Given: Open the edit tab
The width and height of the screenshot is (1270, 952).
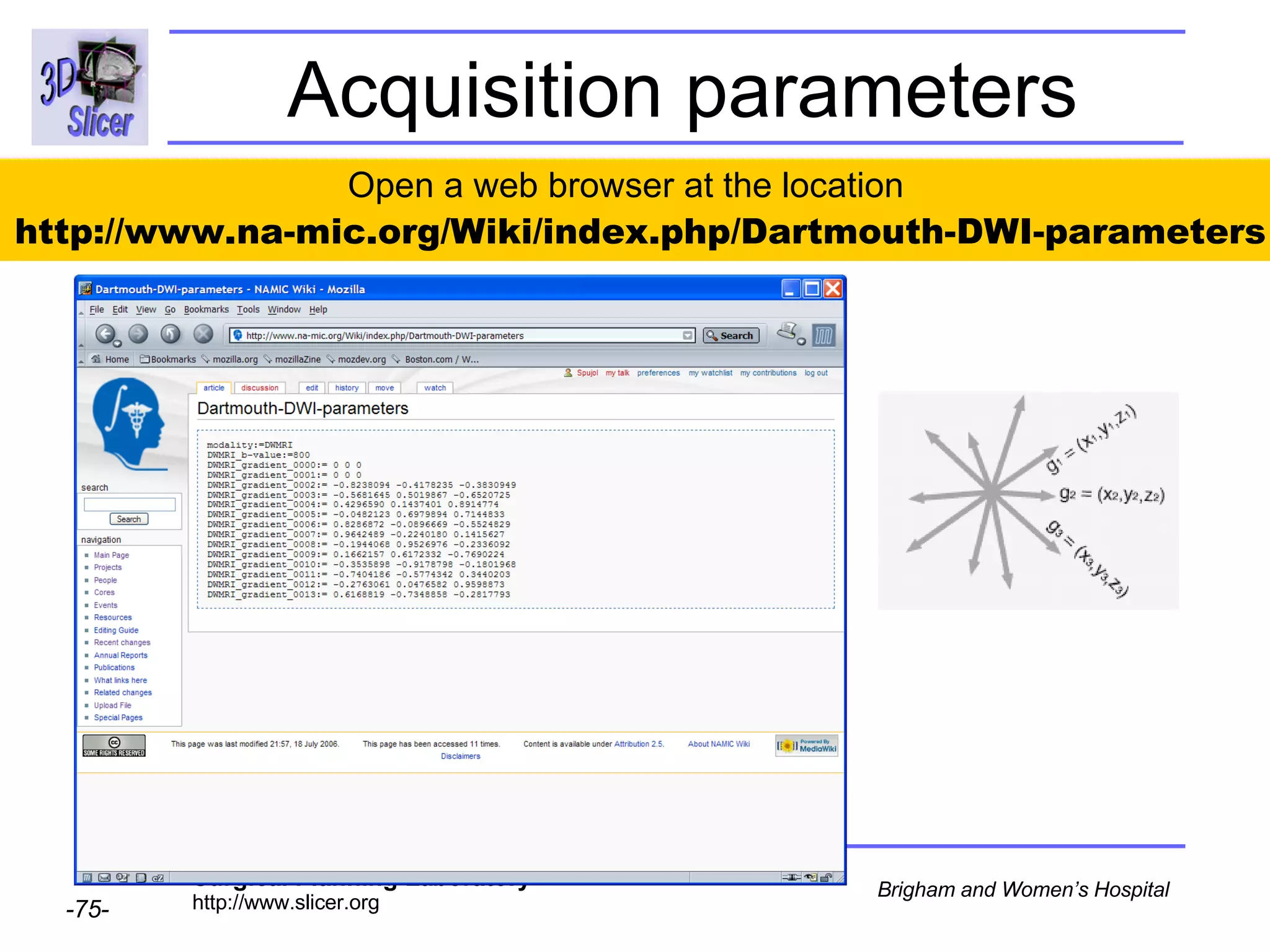Looking at the screenshot, I should click(x=312, y=388).
